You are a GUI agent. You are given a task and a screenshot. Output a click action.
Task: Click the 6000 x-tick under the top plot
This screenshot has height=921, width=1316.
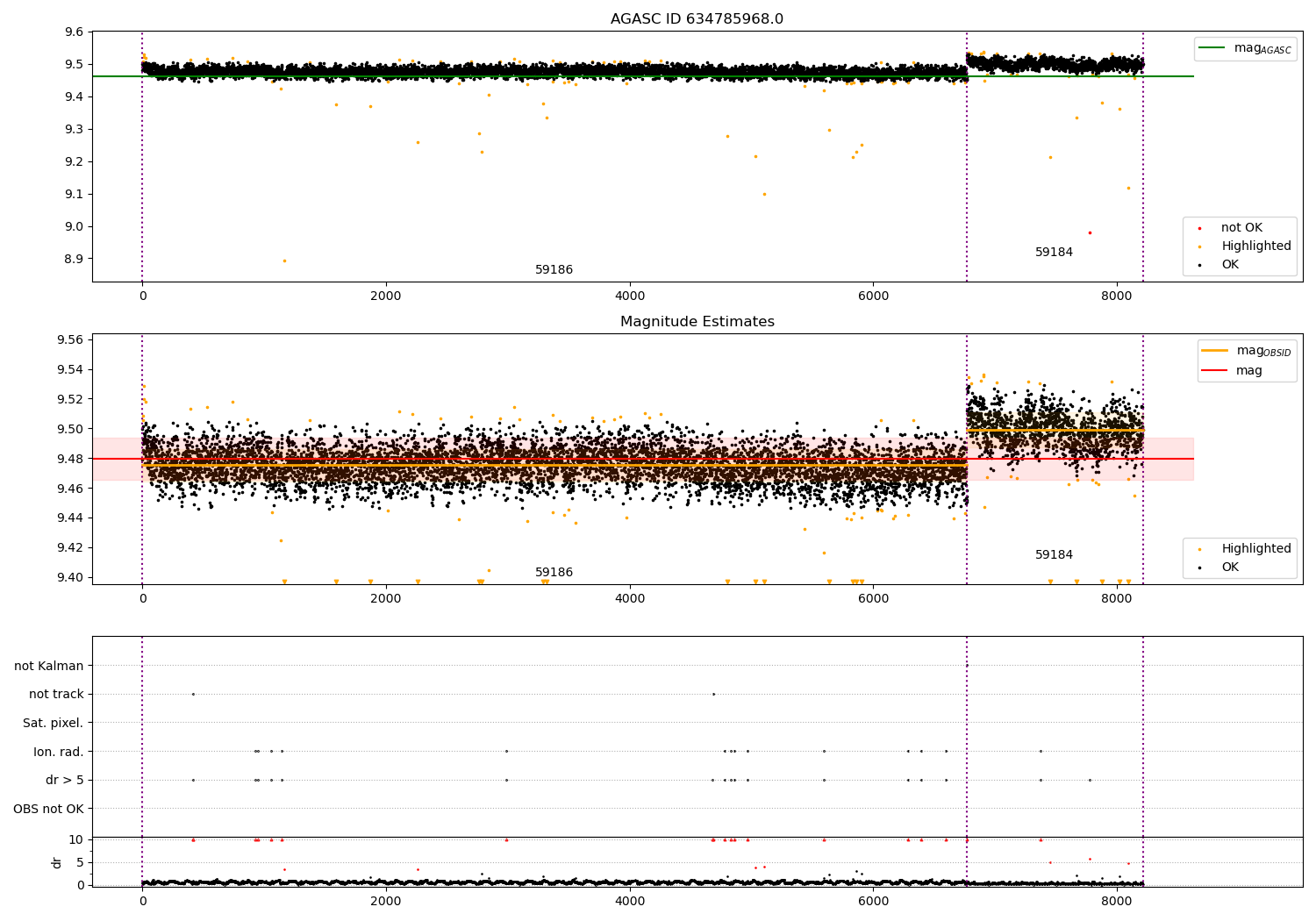tap(873, 296)
